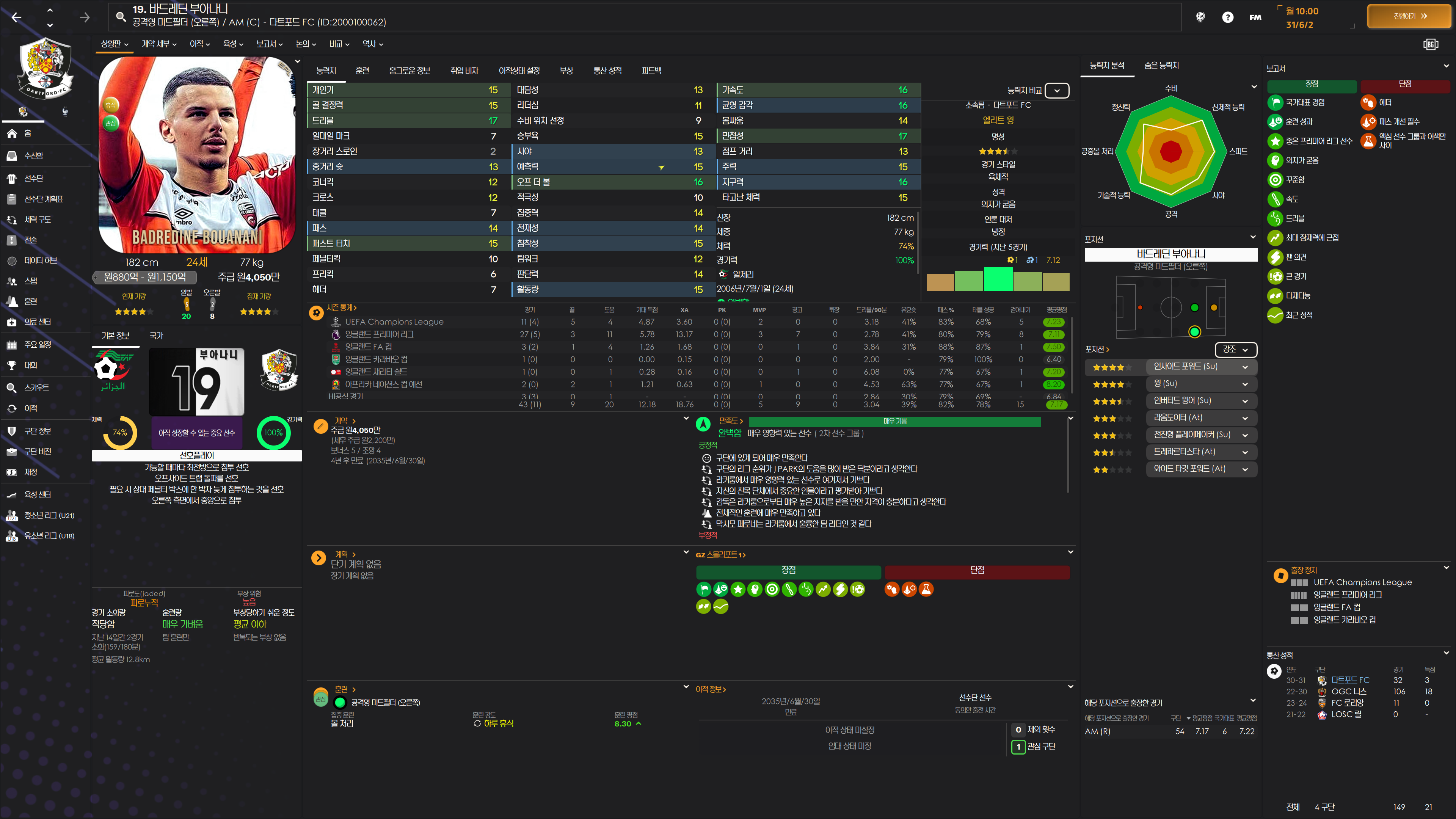Select the 전진형 플레이메이커 (Su) role row

pyautogui.click(x=1170, y=435)
